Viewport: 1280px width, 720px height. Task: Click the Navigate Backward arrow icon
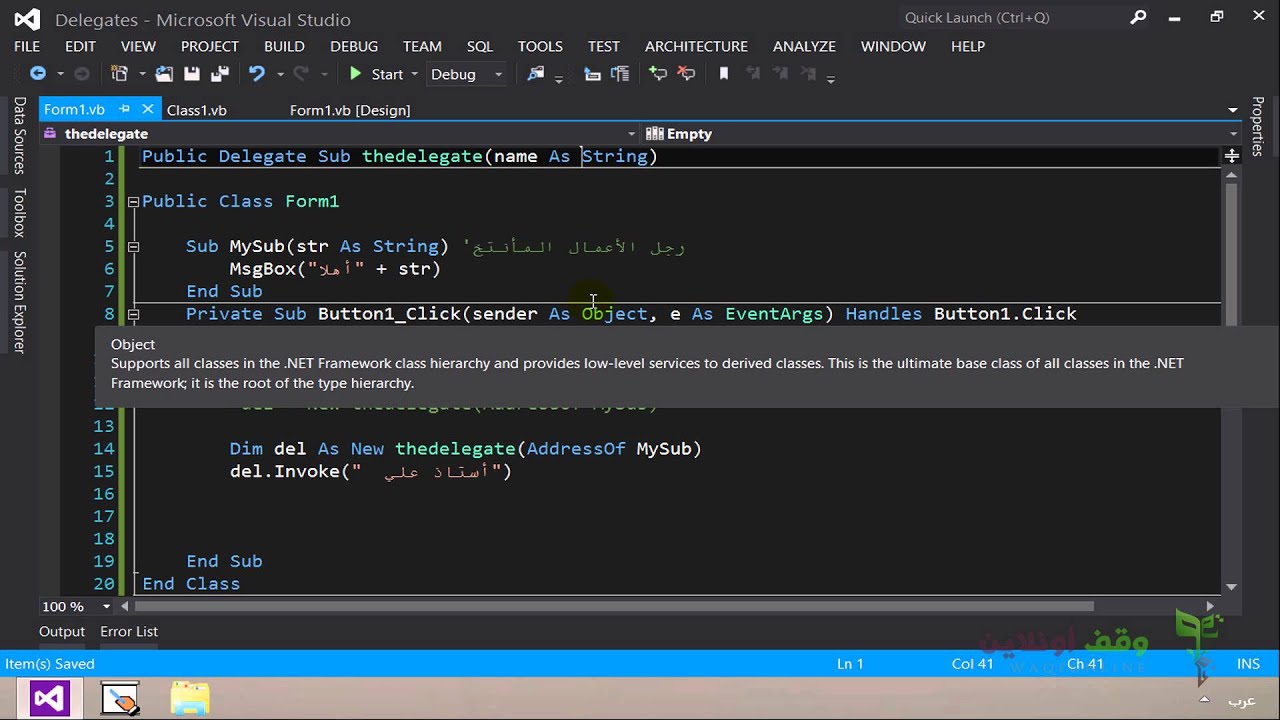point(38,73)
